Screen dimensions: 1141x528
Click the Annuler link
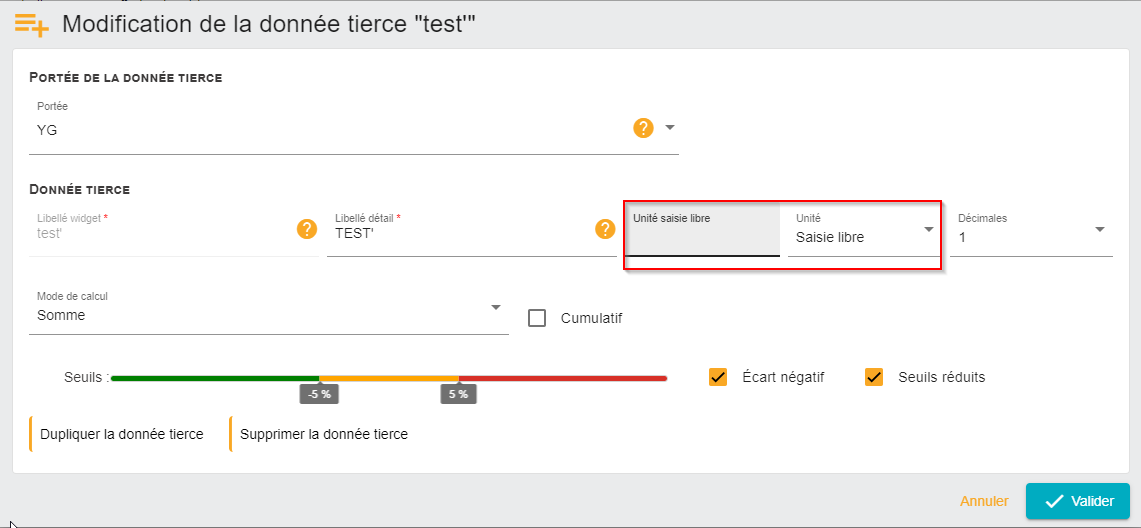(x=984, y=501)
